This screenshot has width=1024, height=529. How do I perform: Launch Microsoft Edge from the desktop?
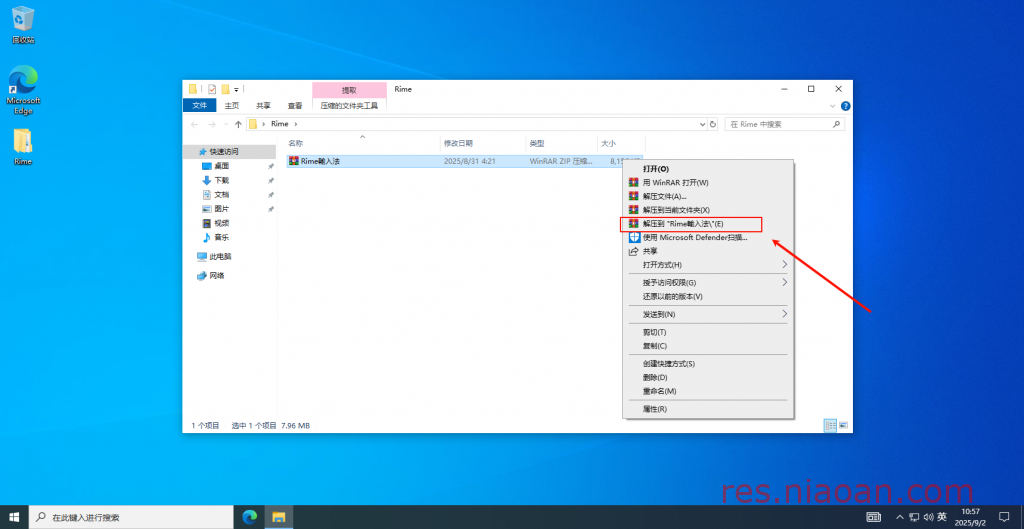click(23, 89)
